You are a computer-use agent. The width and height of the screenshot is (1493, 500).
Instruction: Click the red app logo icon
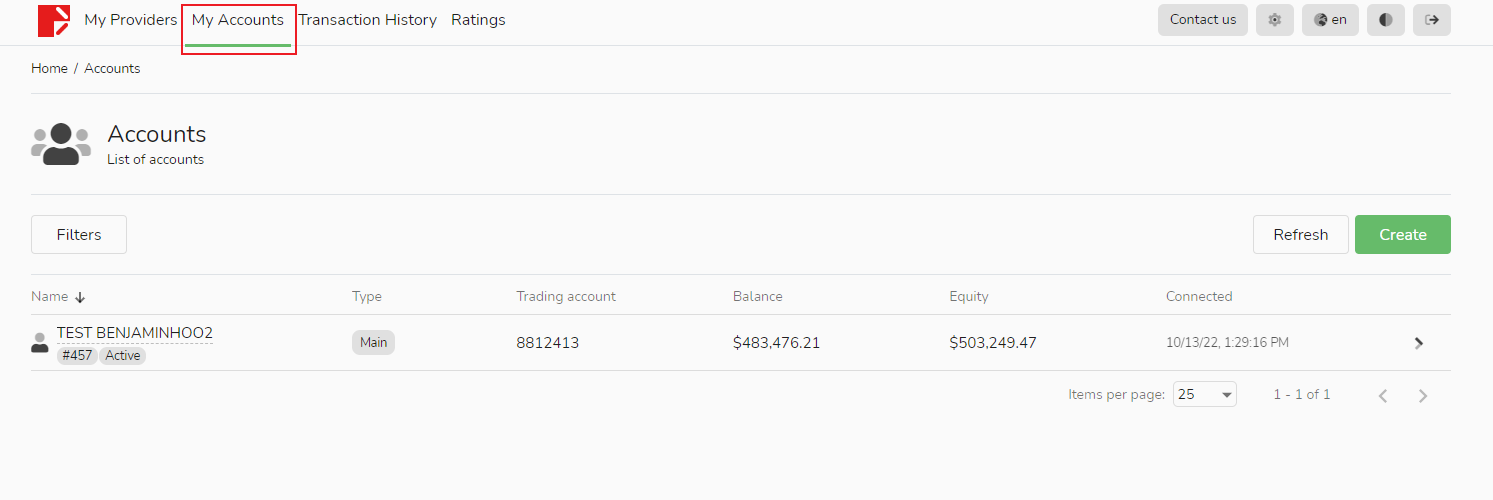point(53,20)
